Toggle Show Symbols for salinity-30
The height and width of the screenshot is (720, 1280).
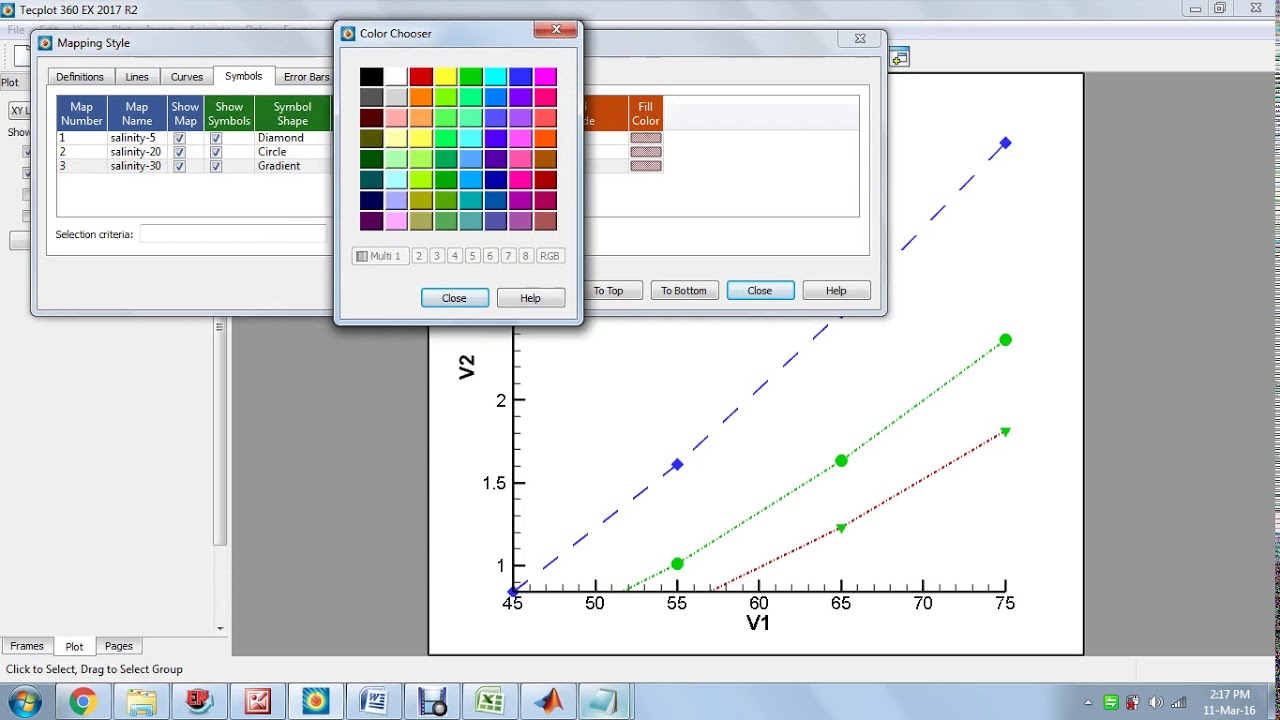tap(216, 166)
